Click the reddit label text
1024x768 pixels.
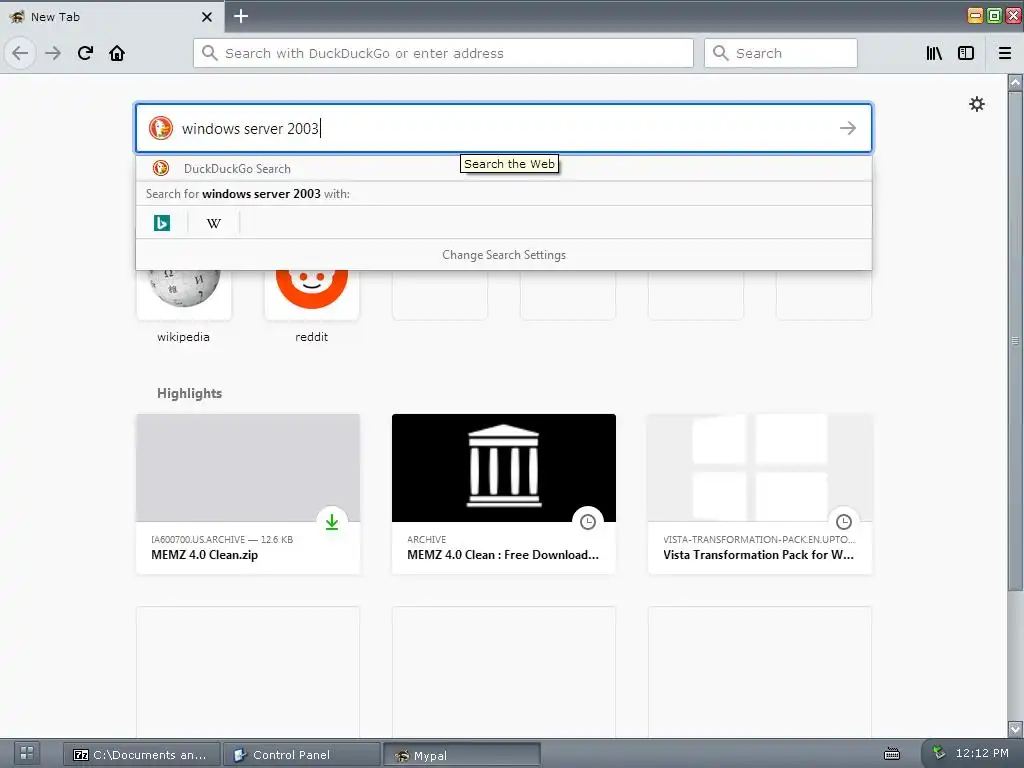312,337
